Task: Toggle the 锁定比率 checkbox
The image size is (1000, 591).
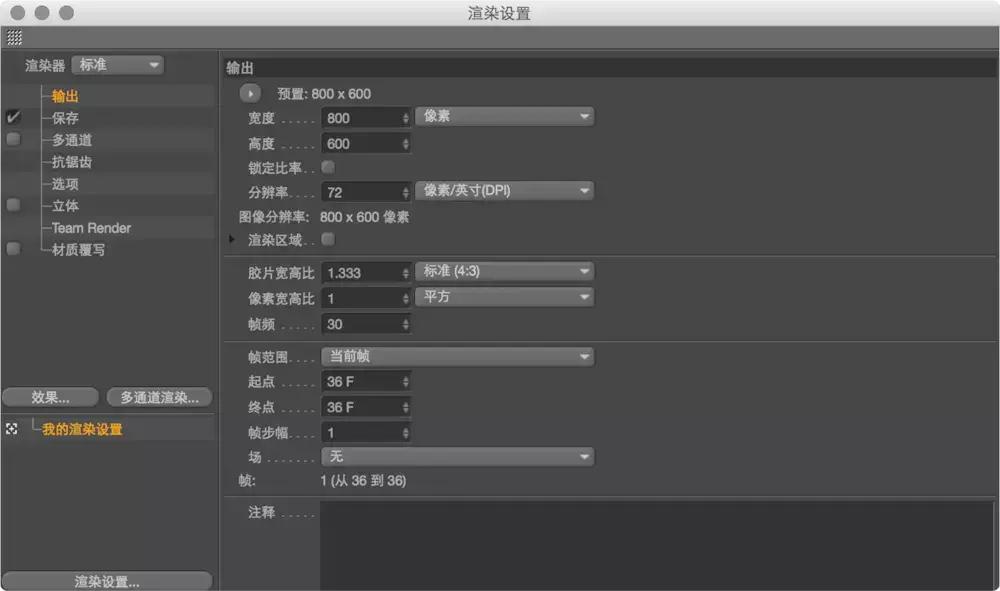Action: [x=329, y=167]
